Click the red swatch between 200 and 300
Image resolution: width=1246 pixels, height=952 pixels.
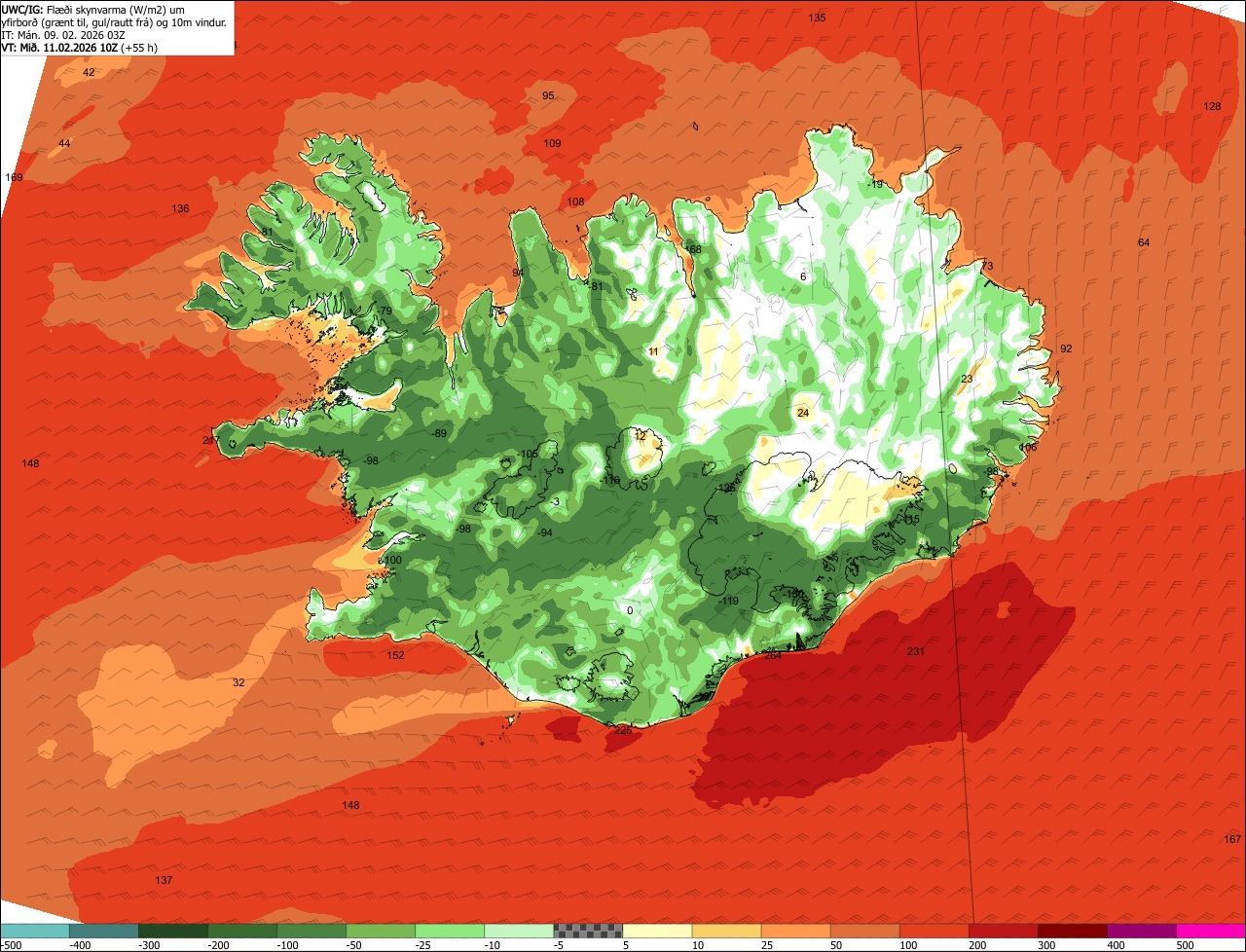pyautogui.click(x=1003, y=931)
